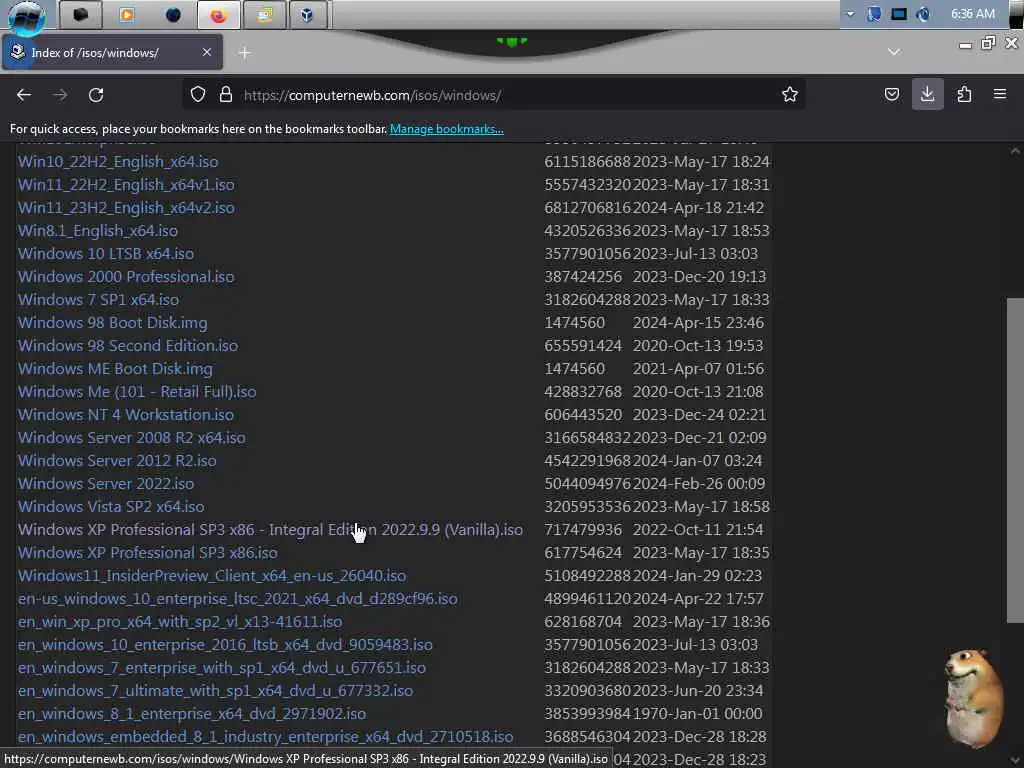Select file size 6115186688 text
The width and height of the screenshot is (1024, 768).
pyautogui.click(x=588, y=161)
